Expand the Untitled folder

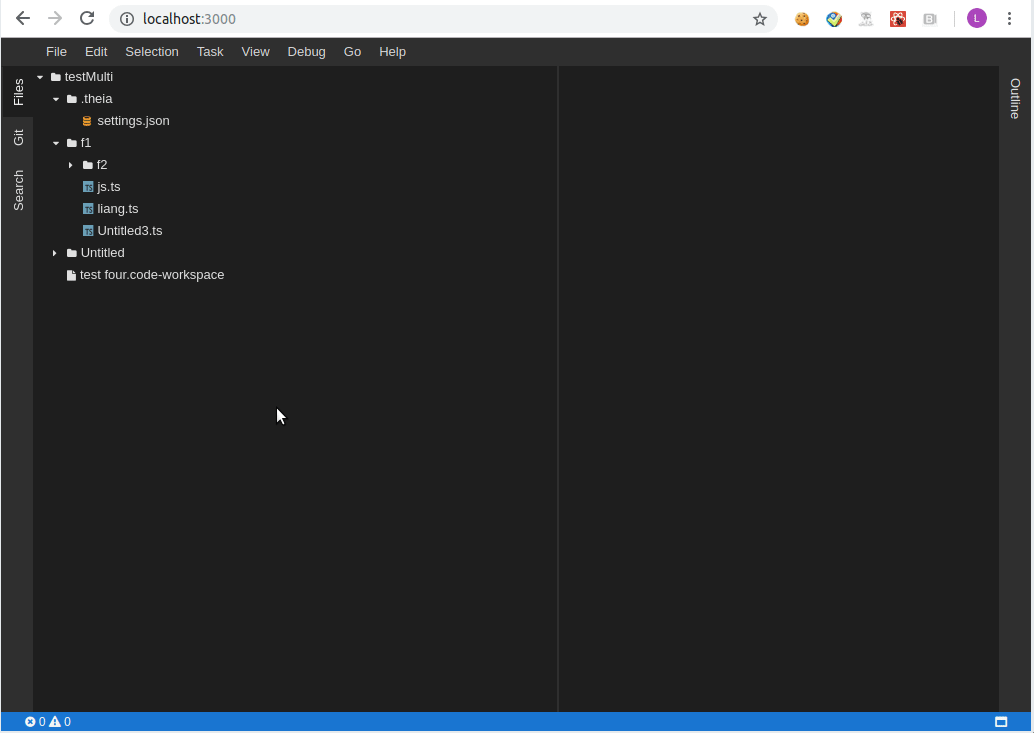(54, 252)
